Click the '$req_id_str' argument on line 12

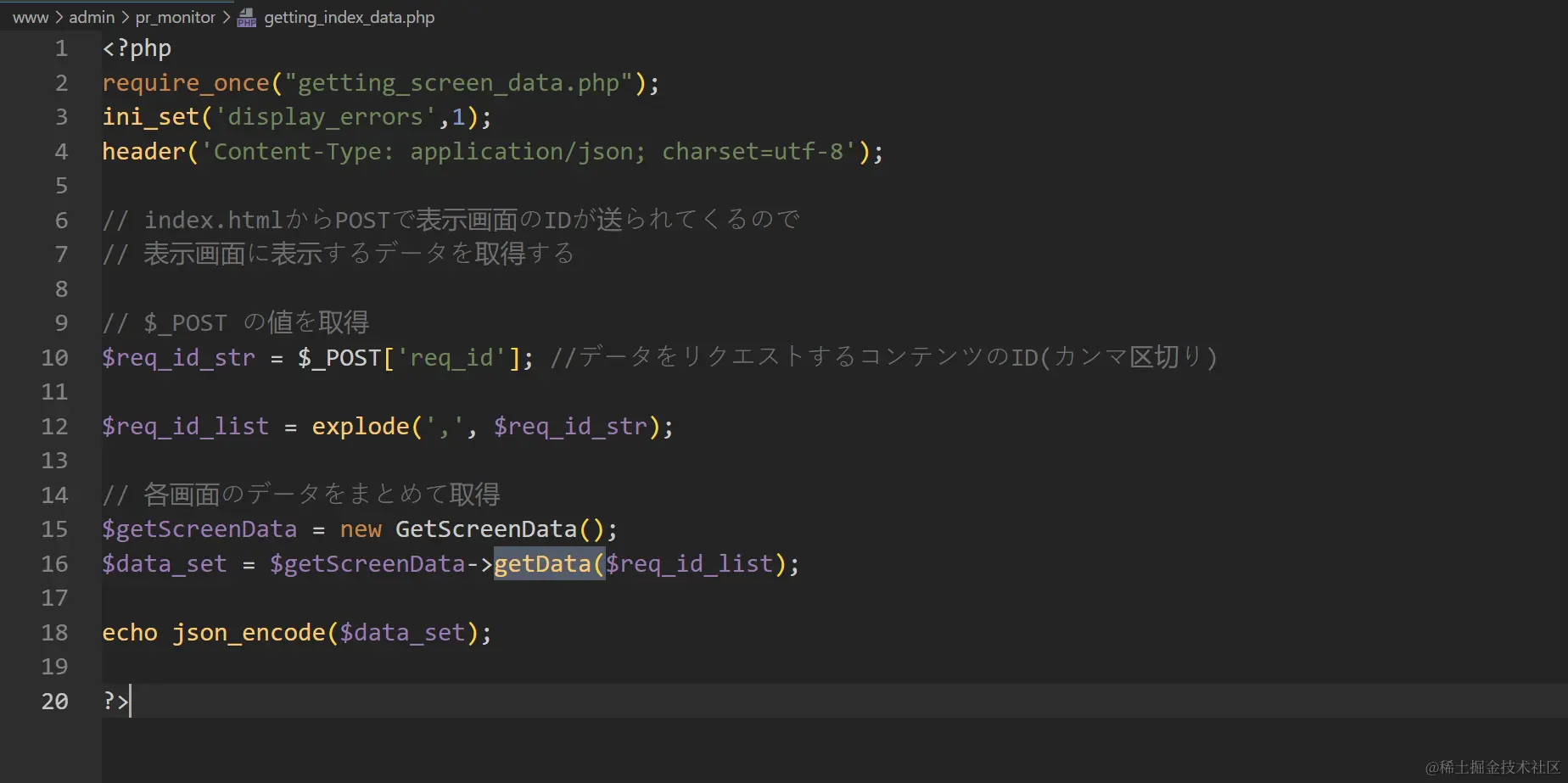pos(570,426)
